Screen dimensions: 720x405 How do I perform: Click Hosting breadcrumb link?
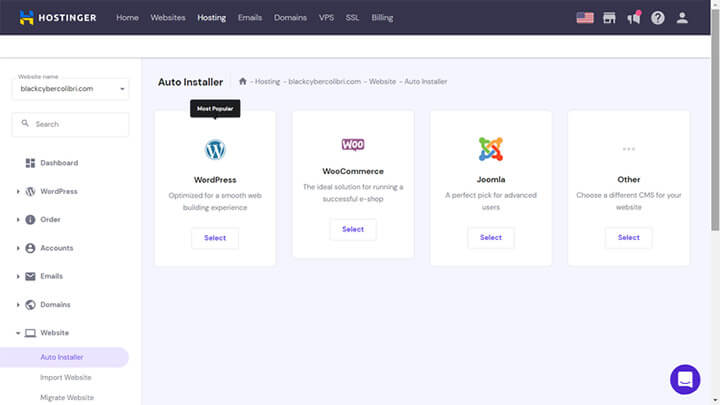tap(267, 81)
